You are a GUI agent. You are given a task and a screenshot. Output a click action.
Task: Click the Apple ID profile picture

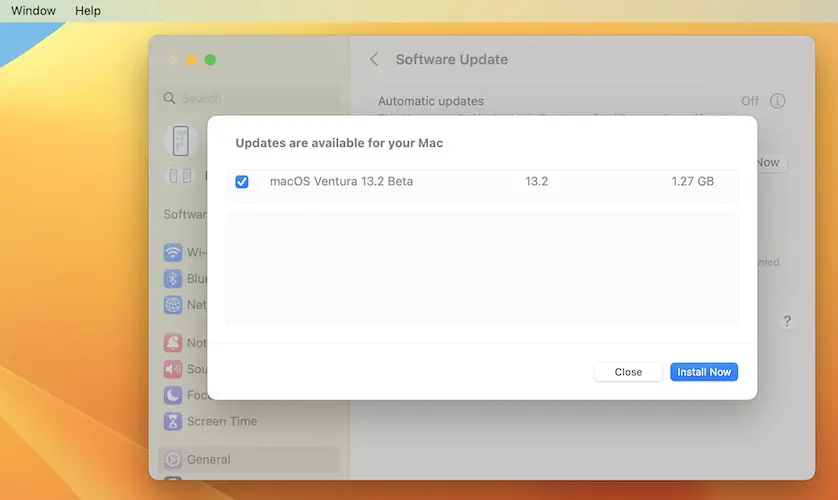(180, 142)
